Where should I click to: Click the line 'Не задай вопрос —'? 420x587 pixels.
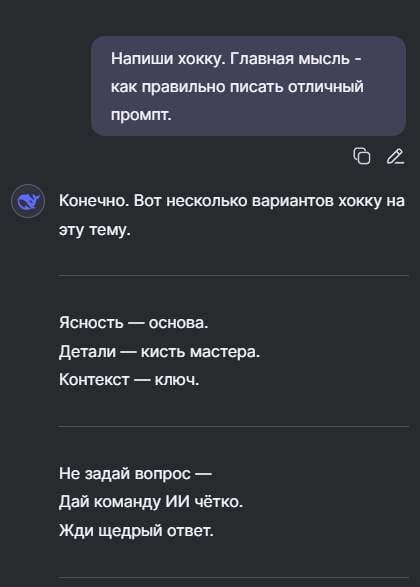point(135,474)
